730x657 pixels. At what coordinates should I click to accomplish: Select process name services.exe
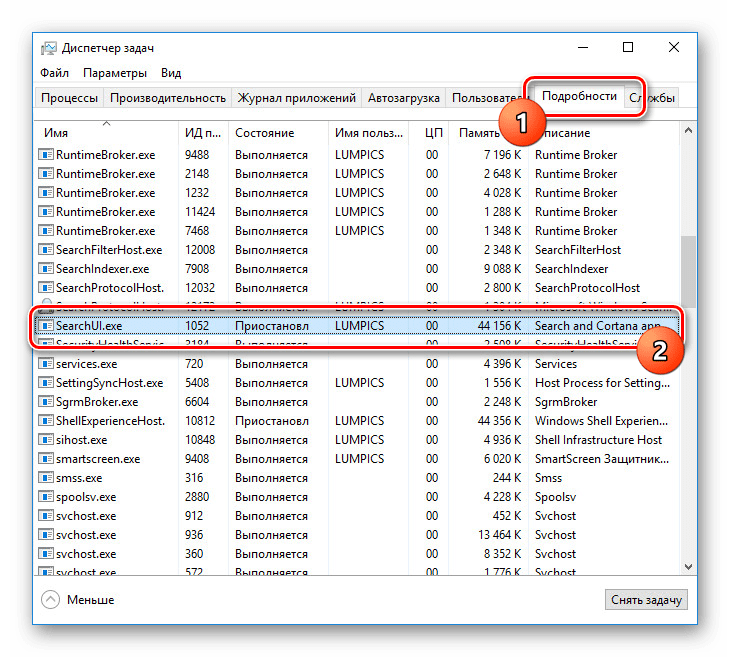pyautogui.click(x=86, y=364)
